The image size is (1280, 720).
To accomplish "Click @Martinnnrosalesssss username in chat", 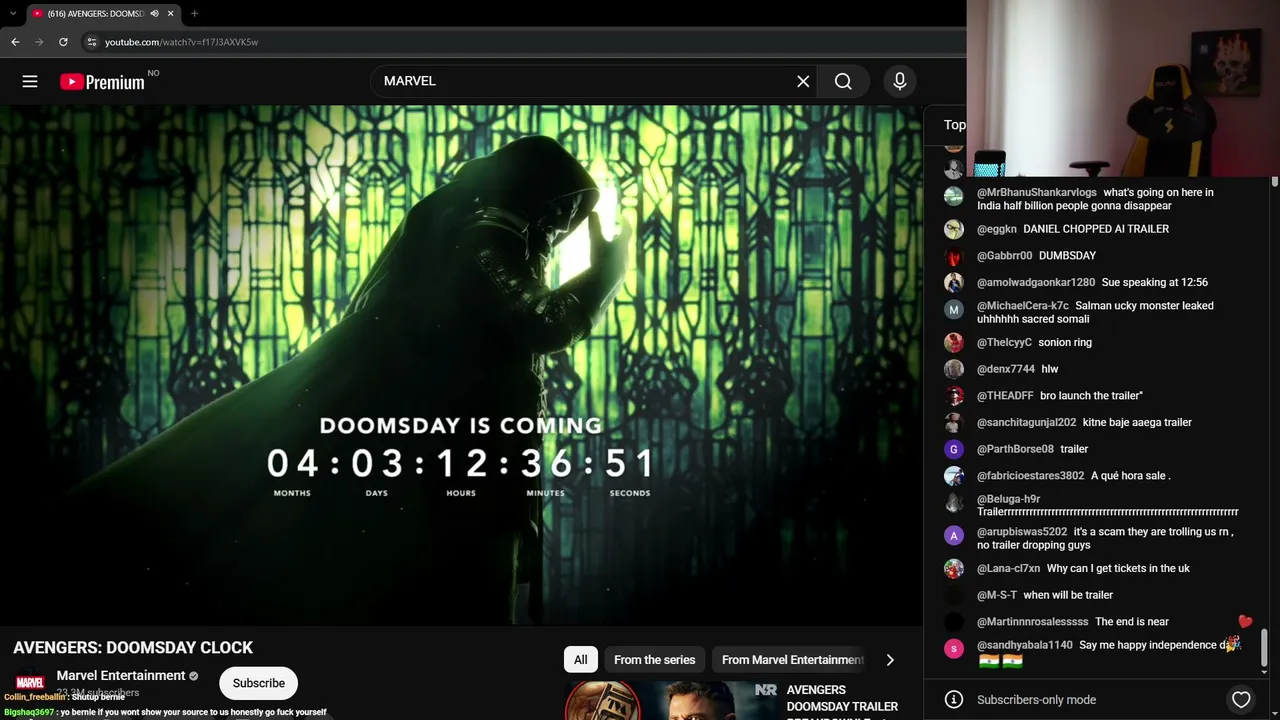I will tap(1033, 622).
